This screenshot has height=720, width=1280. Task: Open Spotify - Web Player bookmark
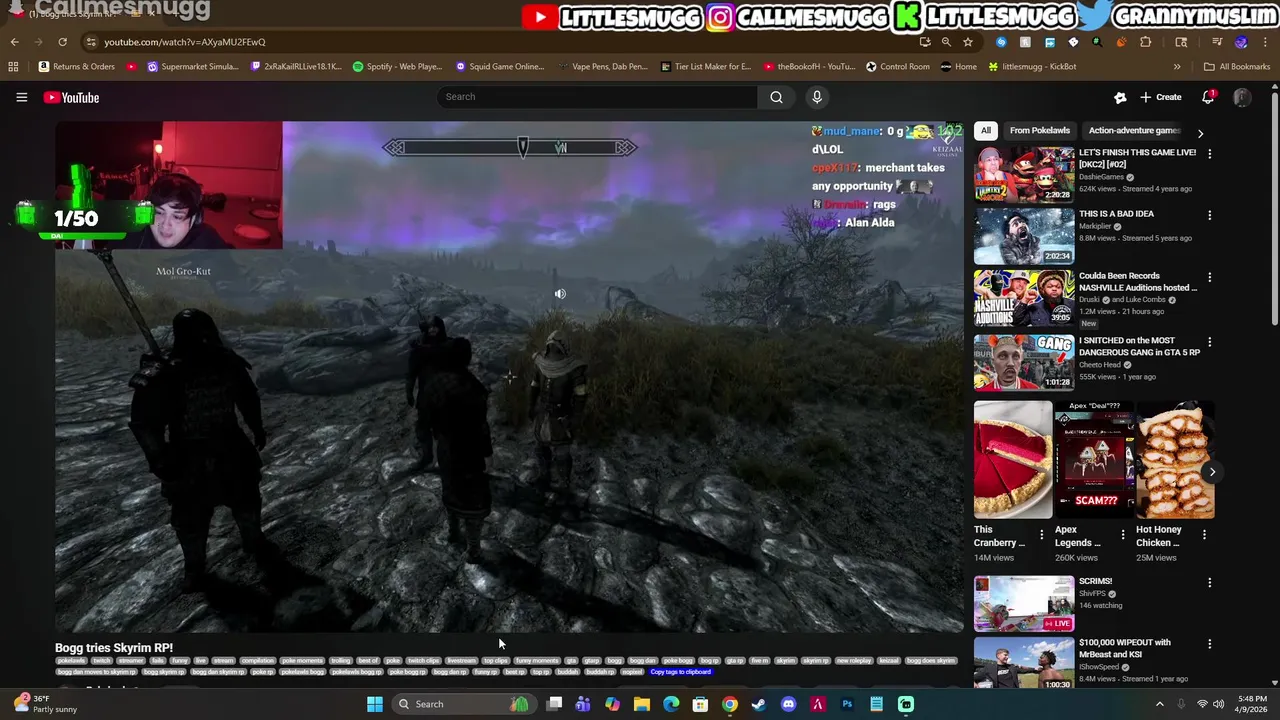coord(397,67)
